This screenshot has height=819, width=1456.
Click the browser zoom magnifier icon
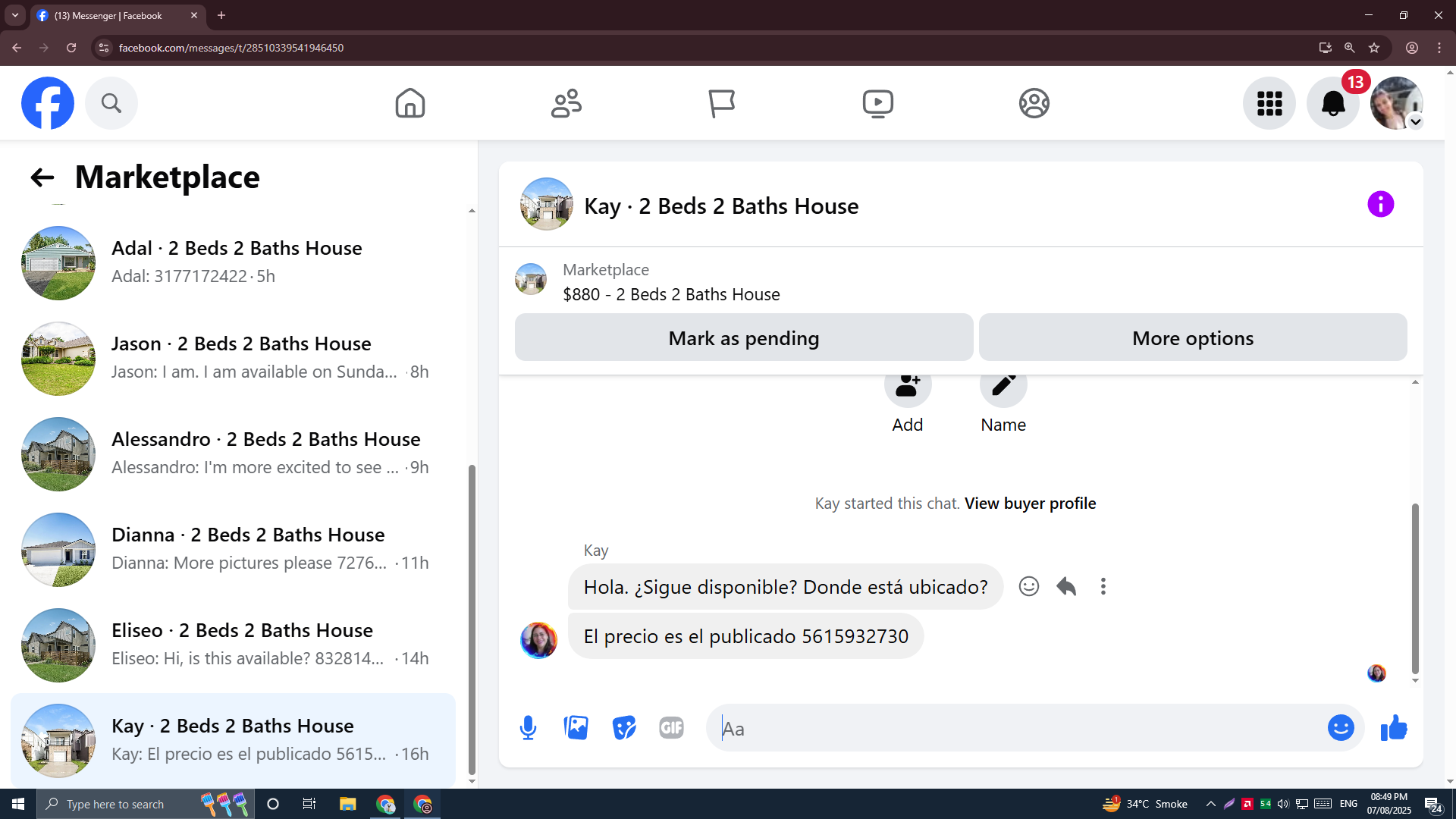(1350, 48)
